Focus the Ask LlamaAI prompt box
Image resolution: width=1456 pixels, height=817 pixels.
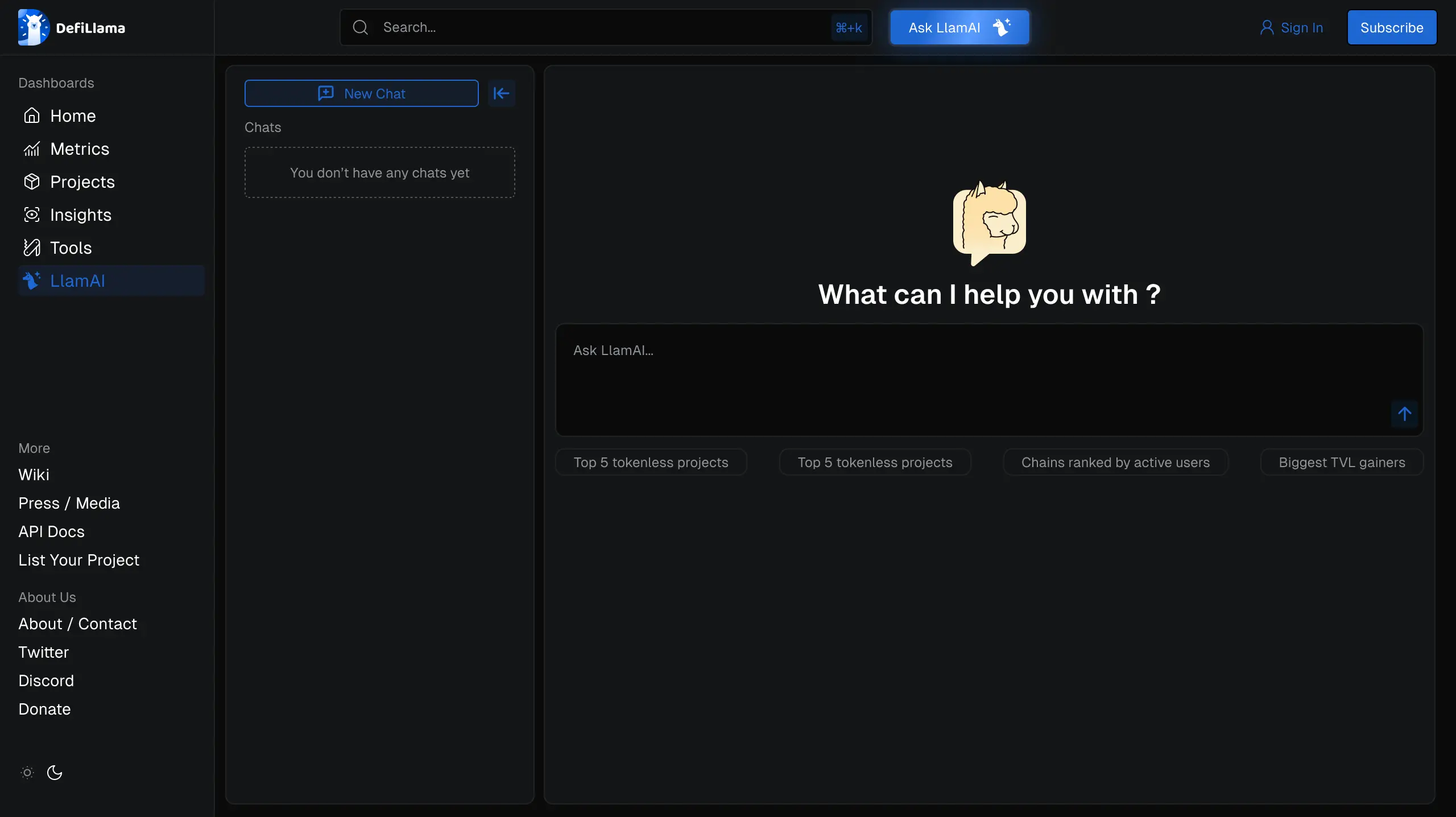click(x=990, y=380)
